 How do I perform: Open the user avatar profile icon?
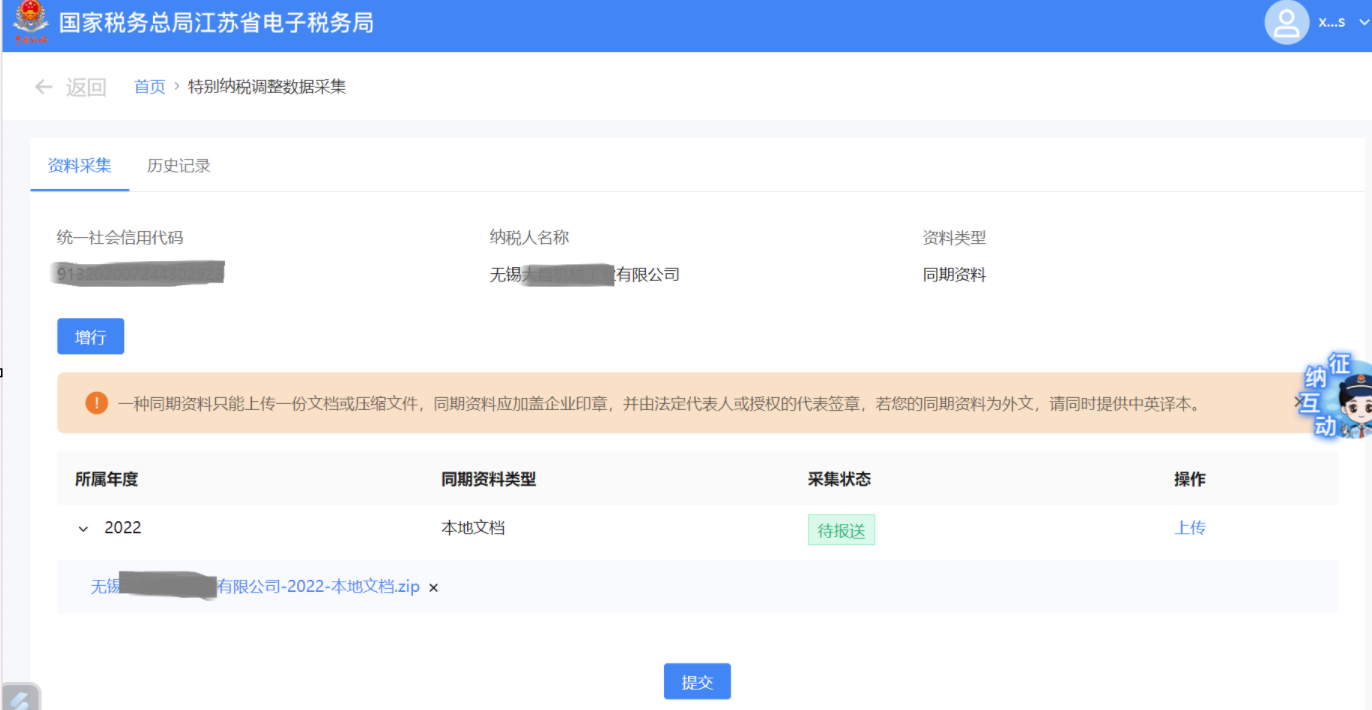(x=1287, y=23)
